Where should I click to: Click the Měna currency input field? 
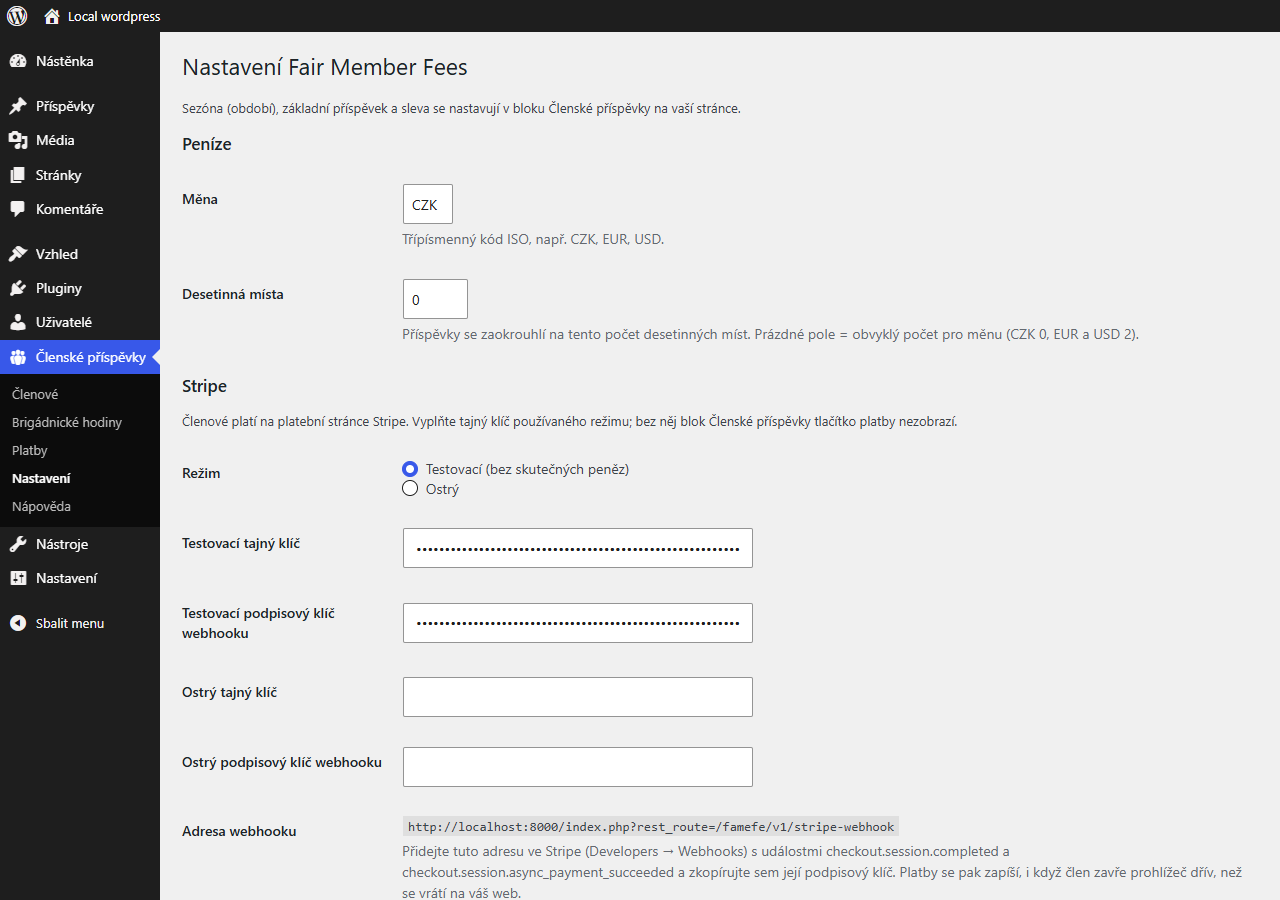point(428,204)
